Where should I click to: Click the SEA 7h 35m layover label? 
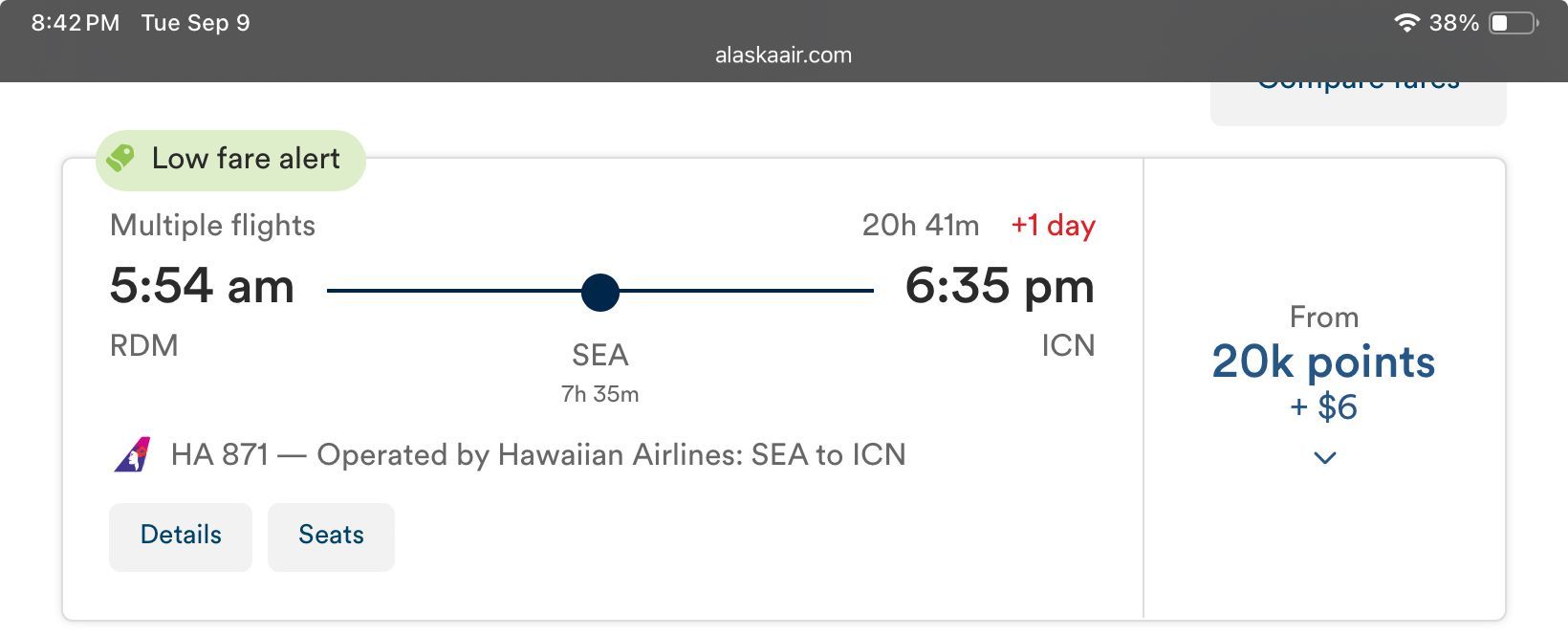coord(600,373)
